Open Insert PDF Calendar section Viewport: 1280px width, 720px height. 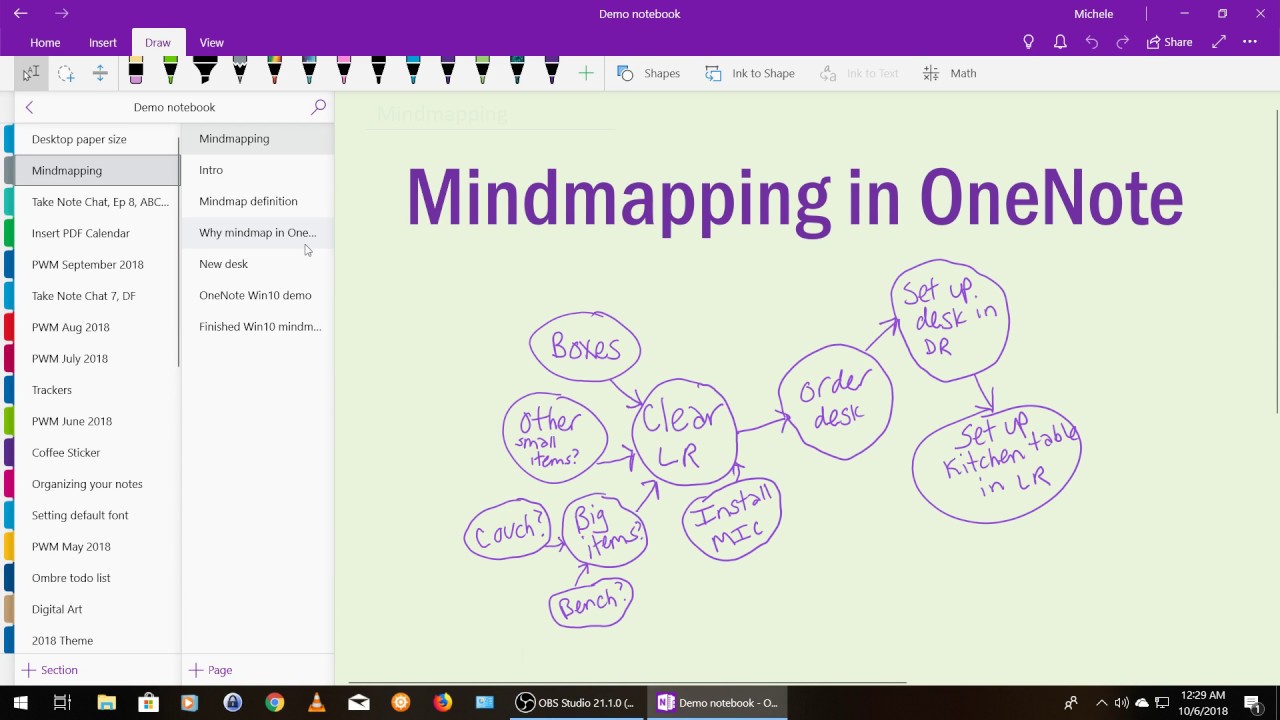96,233
